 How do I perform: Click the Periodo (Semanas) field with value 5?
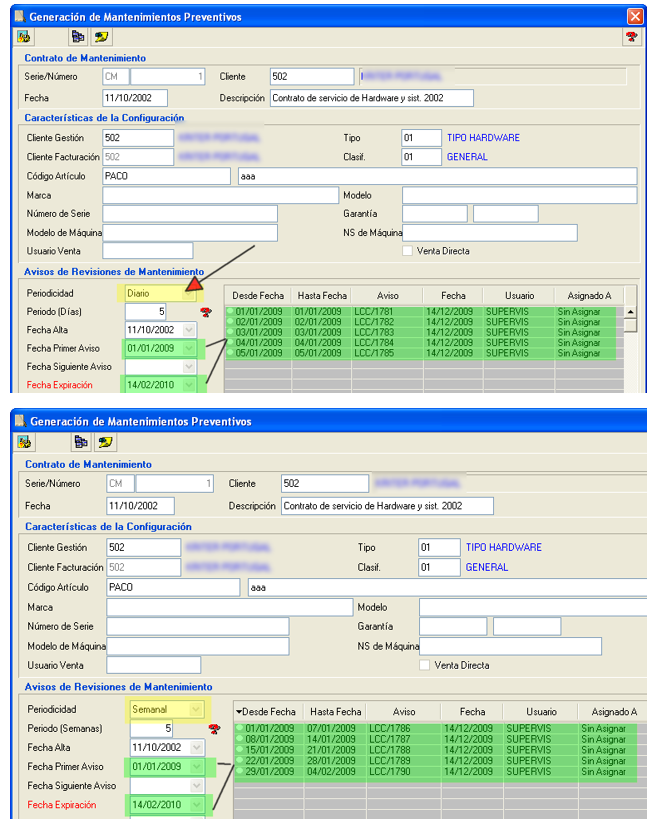tap(152, 729)
